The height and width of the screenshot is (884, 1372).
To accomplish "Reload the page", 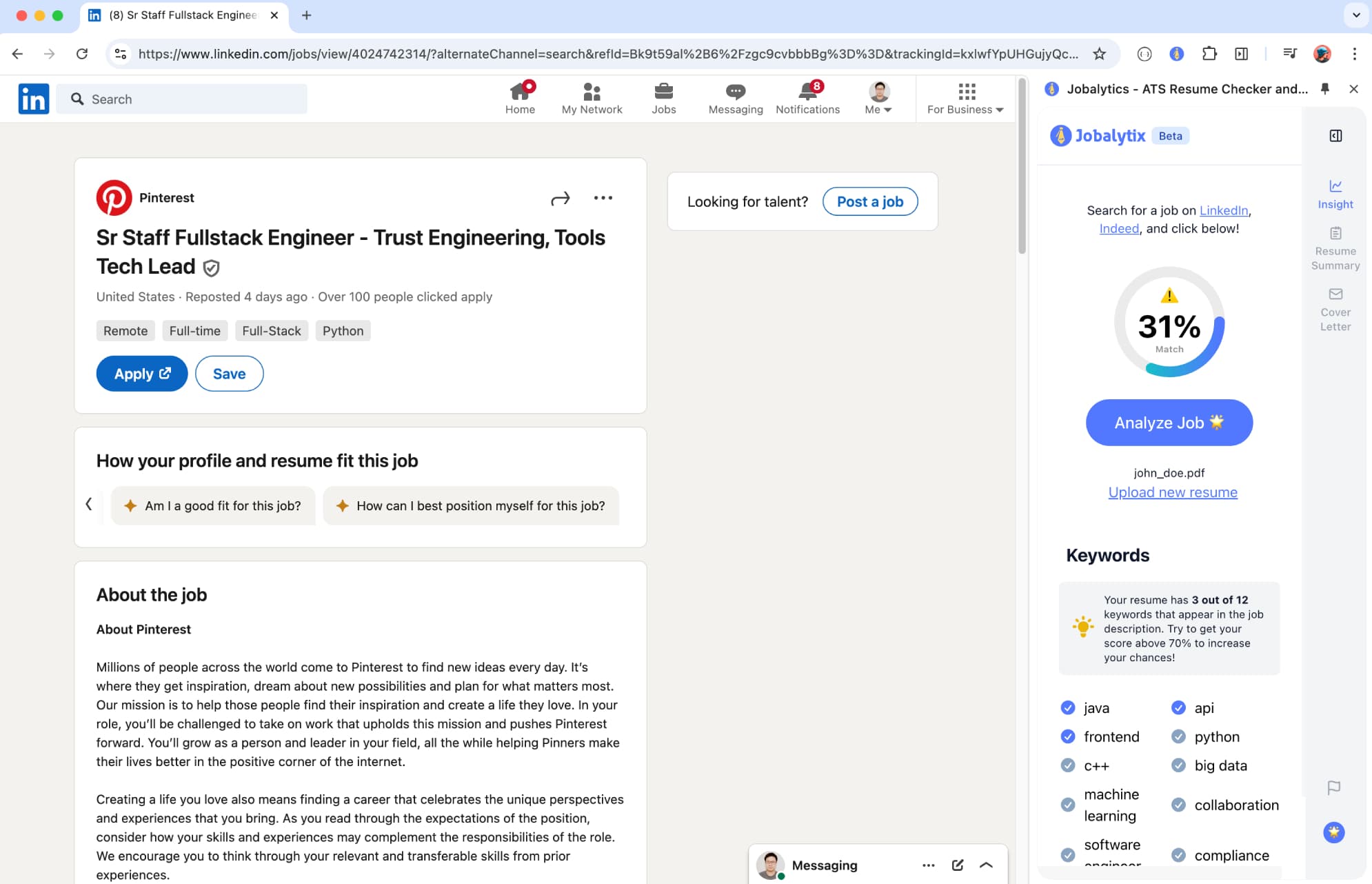I will (x=81, y=54).
